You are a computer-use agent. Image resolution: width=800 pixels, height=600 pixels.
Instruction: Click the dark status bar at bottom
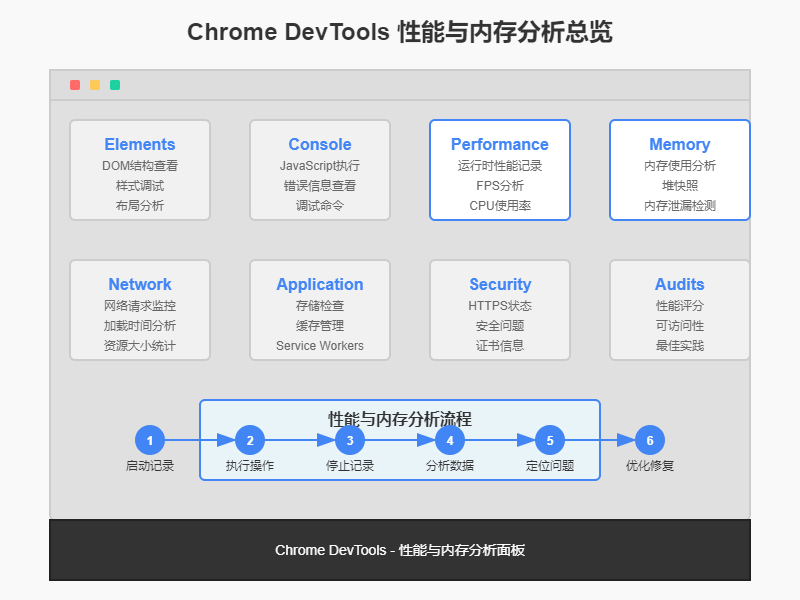tap(400, 550)
